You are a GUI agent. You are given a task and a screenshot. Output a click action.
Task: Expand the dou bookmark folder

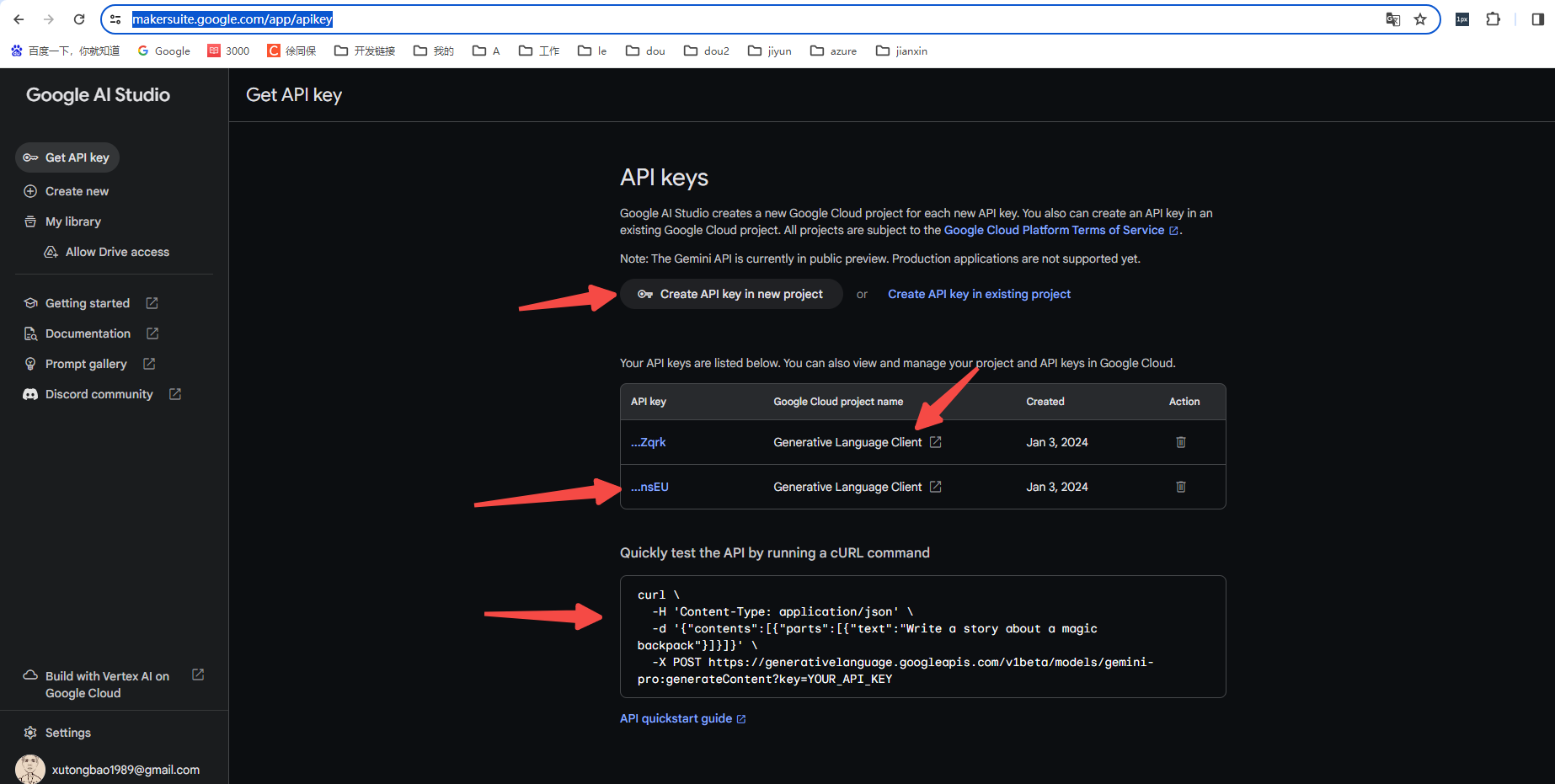pos(645,51)
